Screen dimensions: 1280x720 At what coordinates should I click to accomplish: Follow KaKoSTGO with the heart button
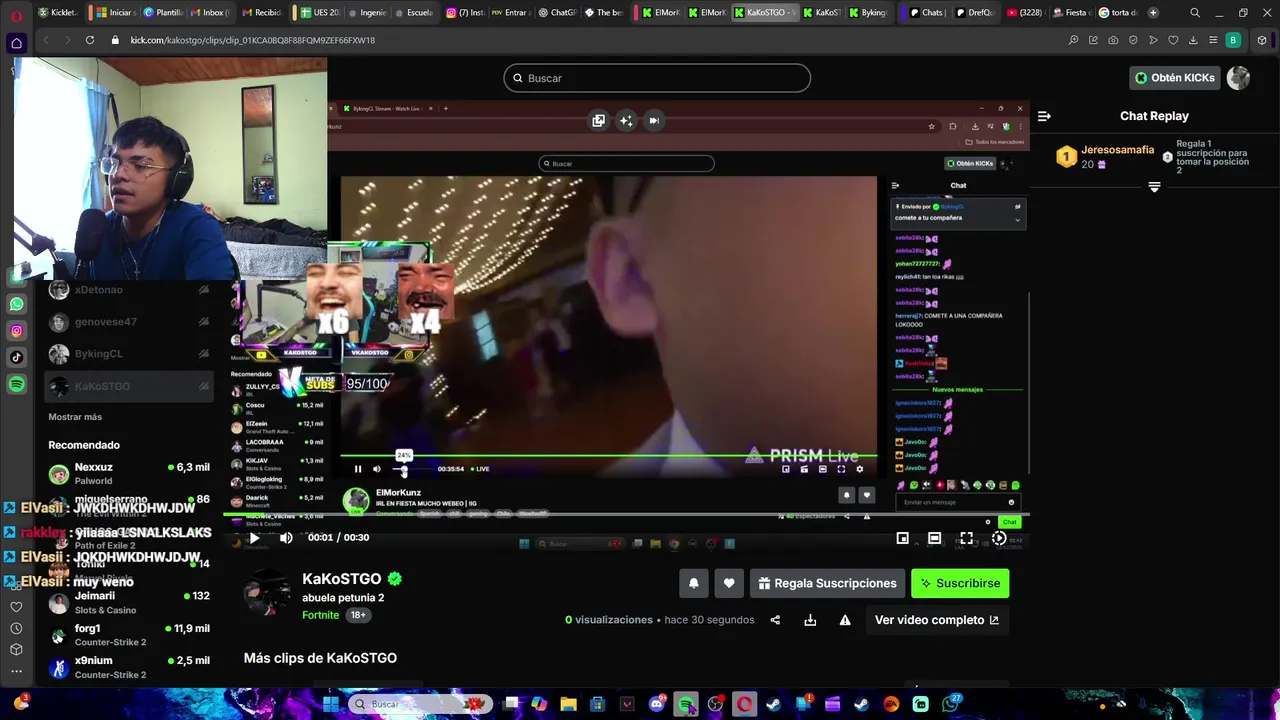tap(729, 583)
